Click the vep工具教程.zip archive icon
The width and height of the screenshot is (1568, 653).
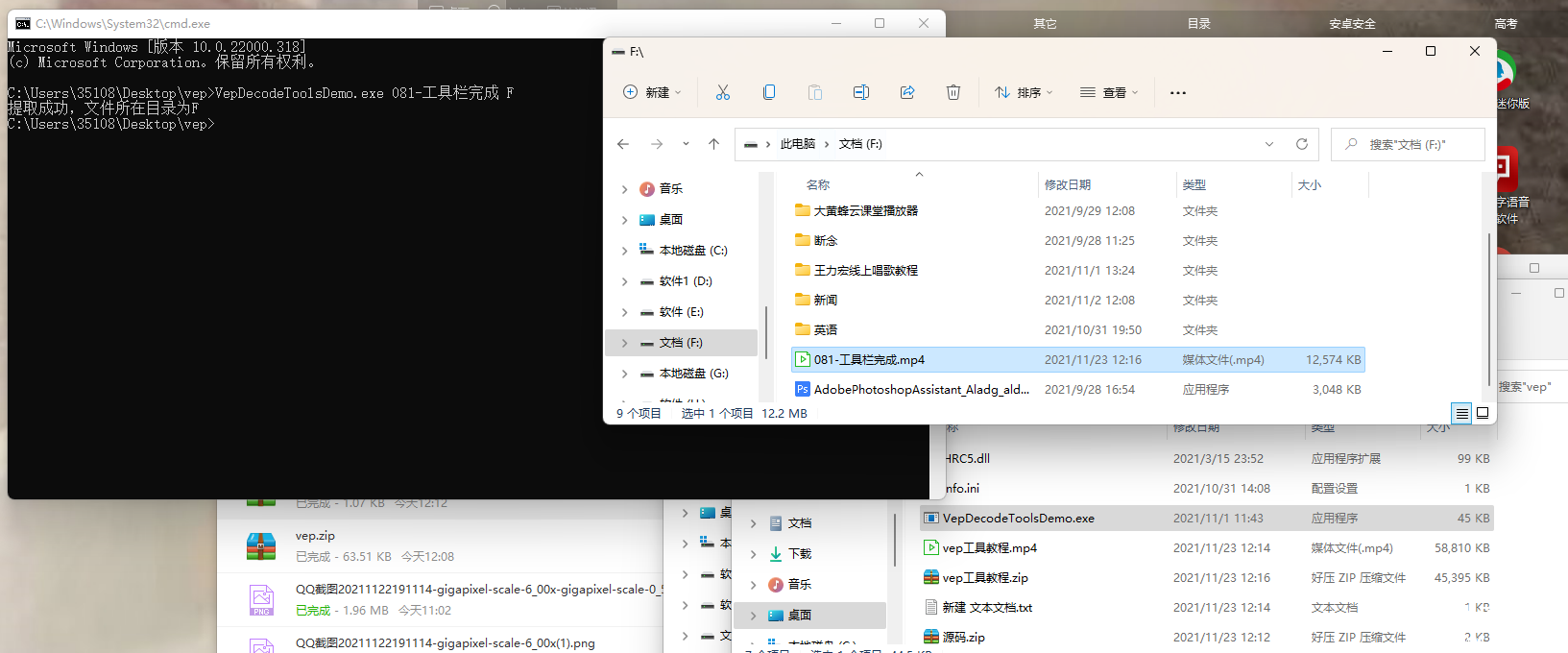930,577
